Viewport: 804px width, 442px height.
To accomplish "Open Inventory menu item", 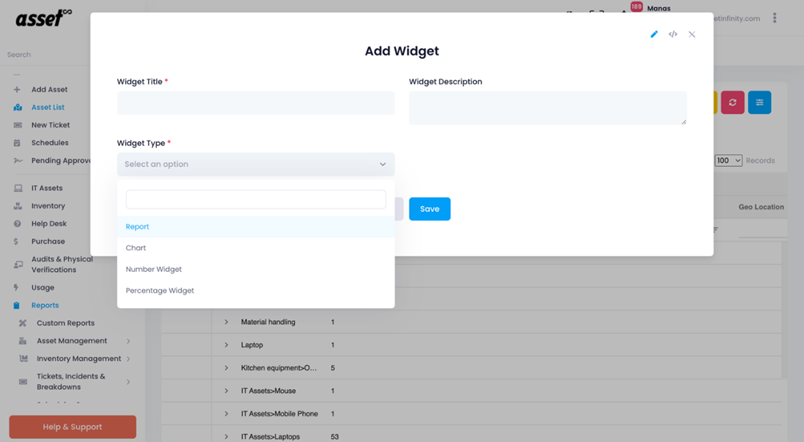I will [48, 206].
